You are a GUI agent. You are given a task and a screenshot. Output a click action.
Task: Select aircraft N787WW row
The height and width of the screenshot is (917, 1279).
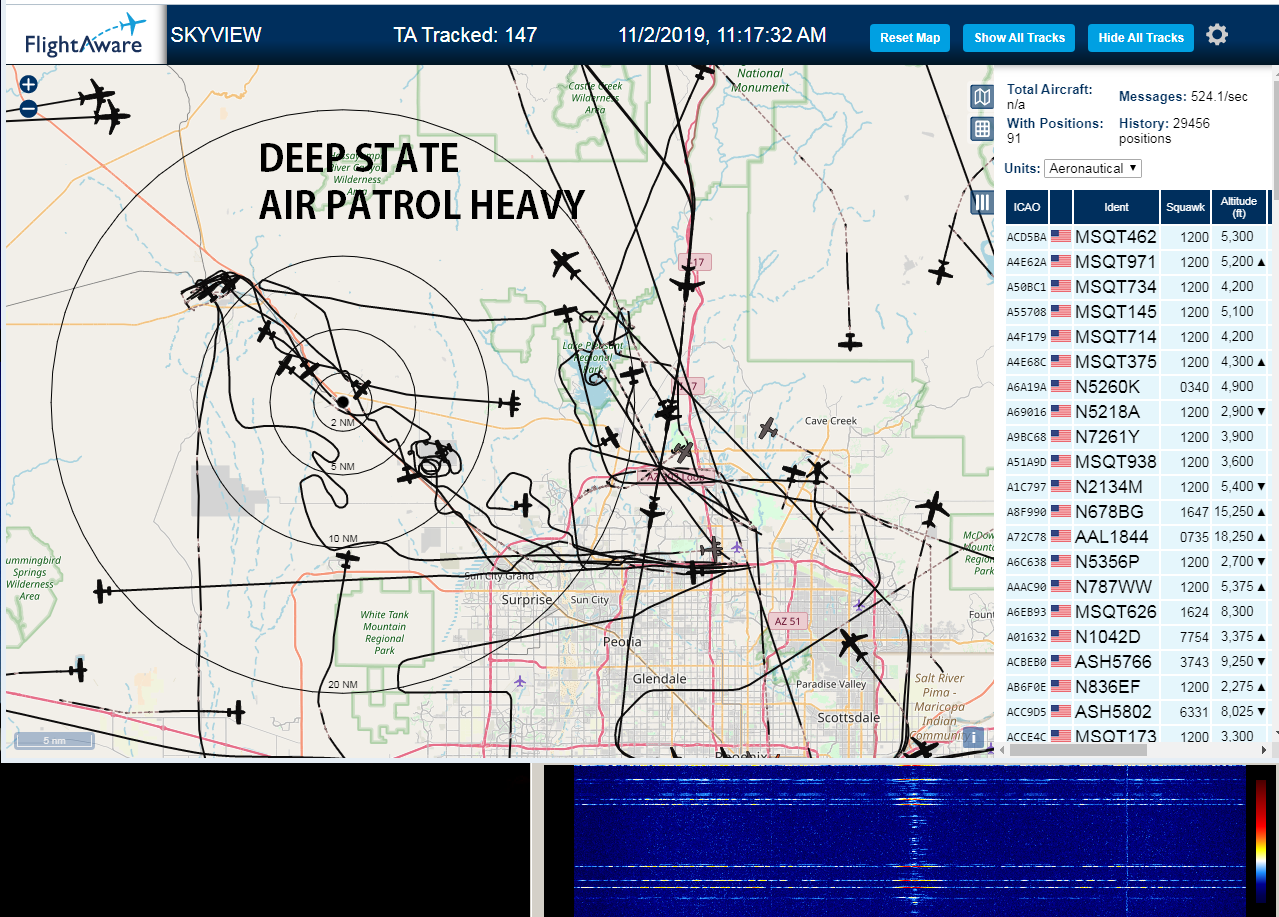1137,587
